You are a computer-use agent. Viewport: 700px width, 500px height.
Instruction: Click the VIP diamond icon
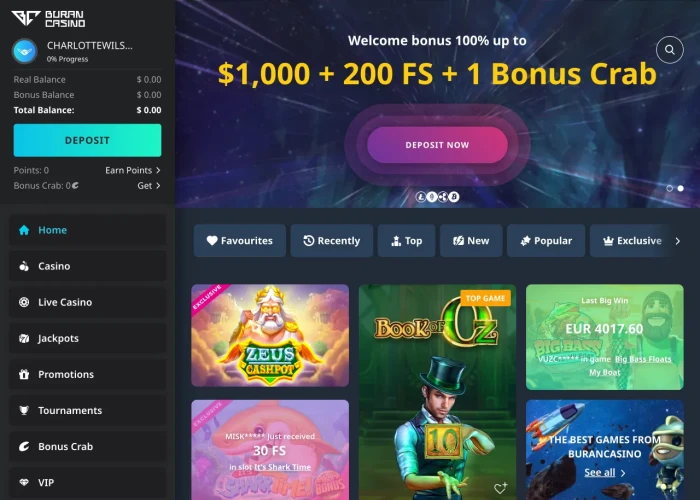(24, 482)
